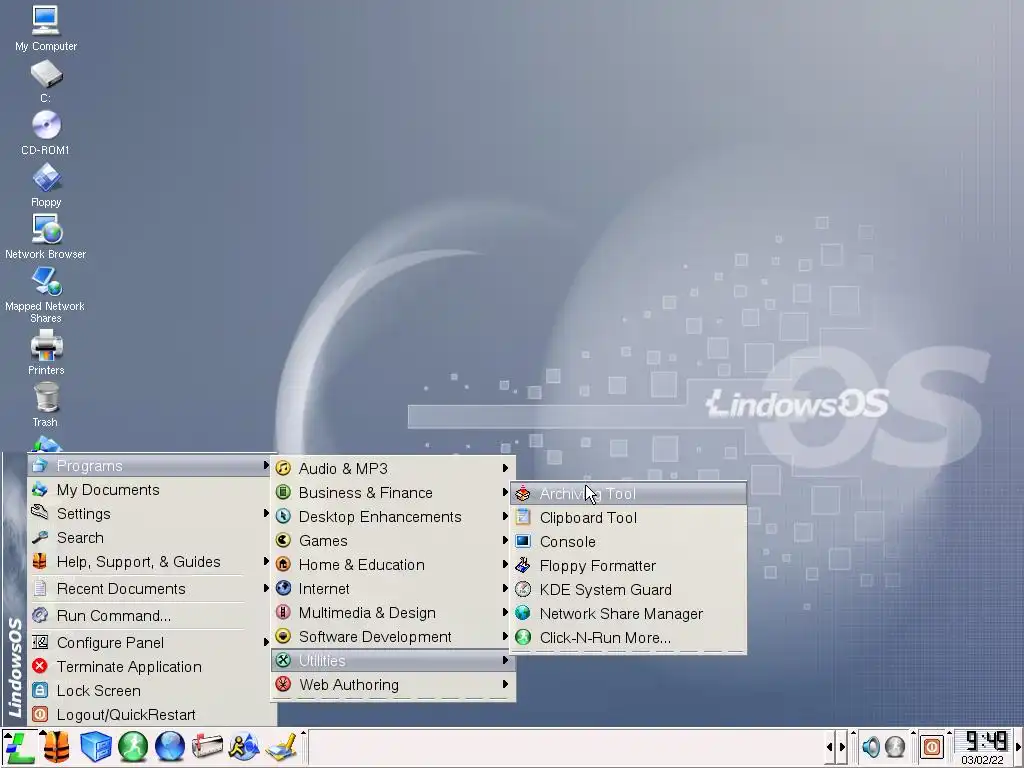Expand the Web Authoring submenu
The width and height of the screenshot is (1024, 768).
[x=392, y=684]
